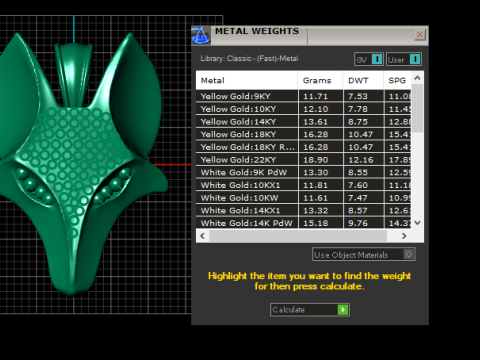
Task: Sort by the Grams column header
Action: pyautogui.click(x=320, y=80)
